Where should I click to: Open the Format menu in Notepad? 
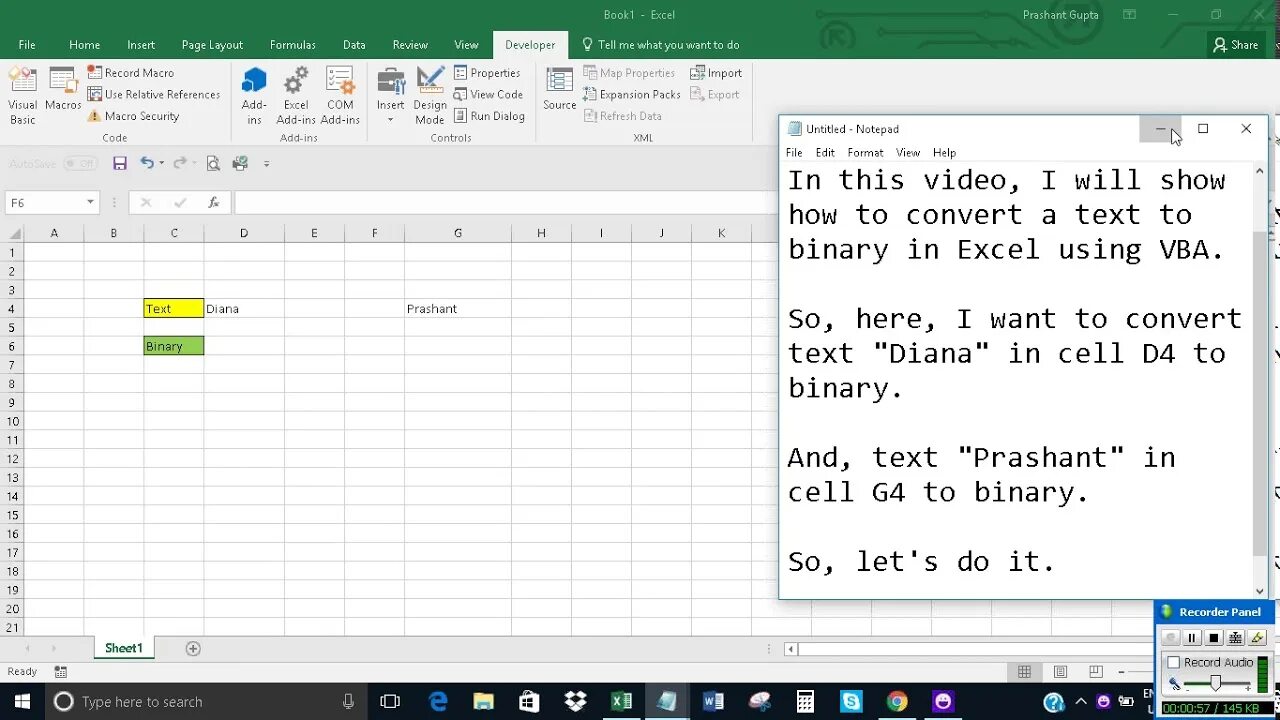tap(865, 153)
